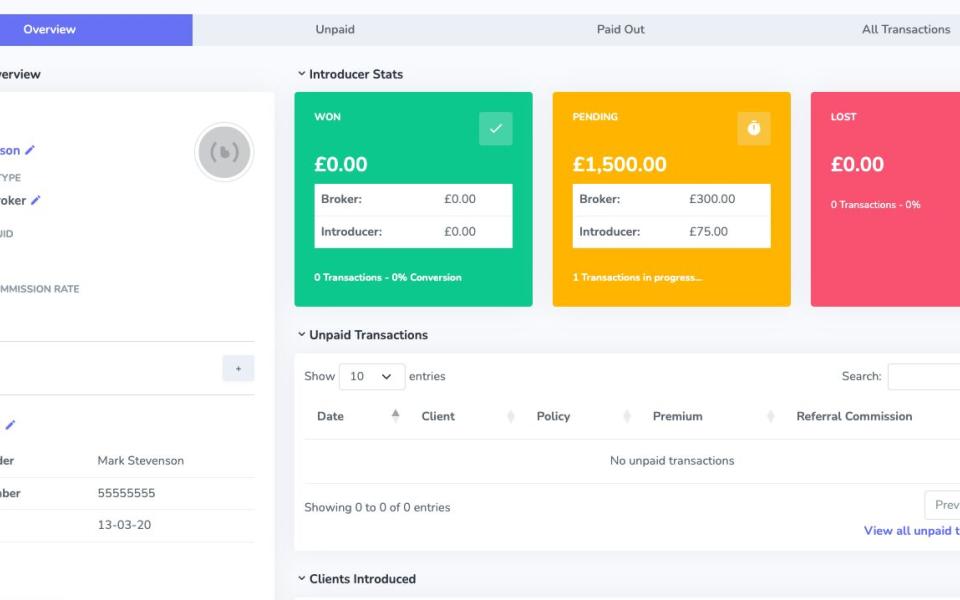
Task: Open the View all unpaid link
Action: [x=911, y=531]
